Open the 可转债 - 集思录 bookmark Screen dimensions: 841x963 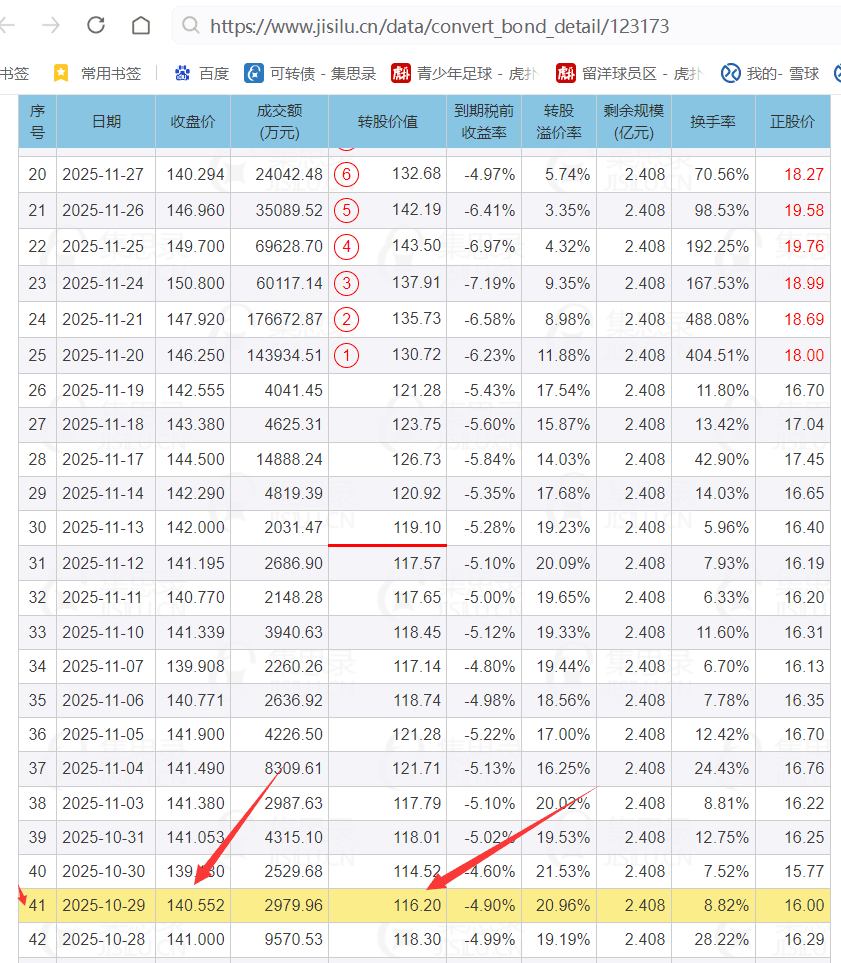pyautogui.click(x=311, y=73)
